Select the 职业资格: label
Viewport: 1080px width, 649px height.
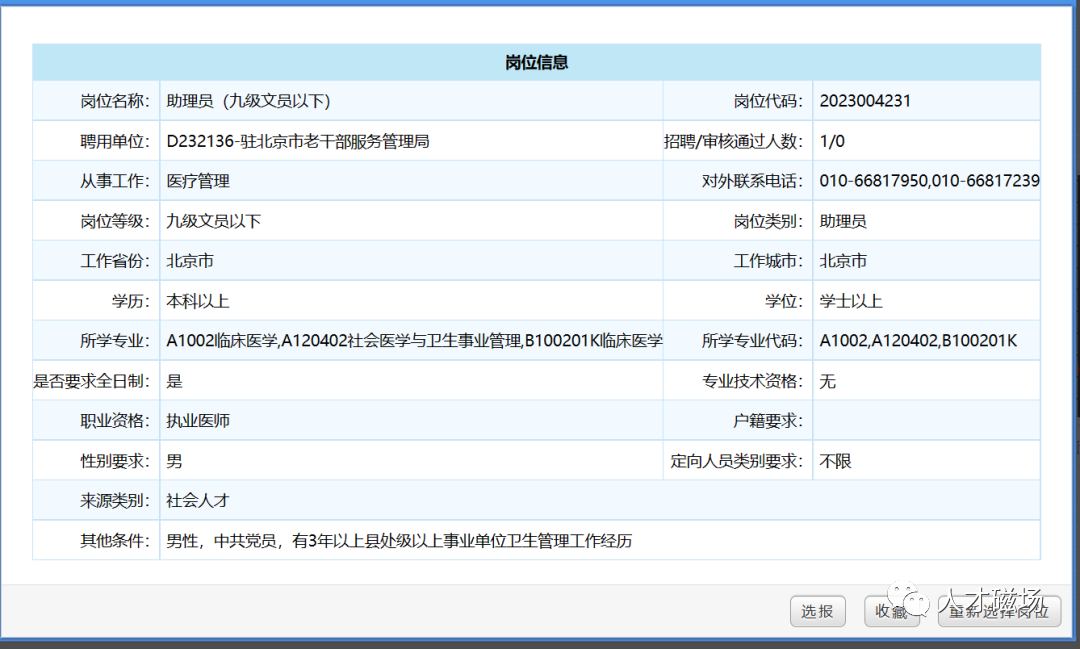pyautogui.click(x=115, y=421)
